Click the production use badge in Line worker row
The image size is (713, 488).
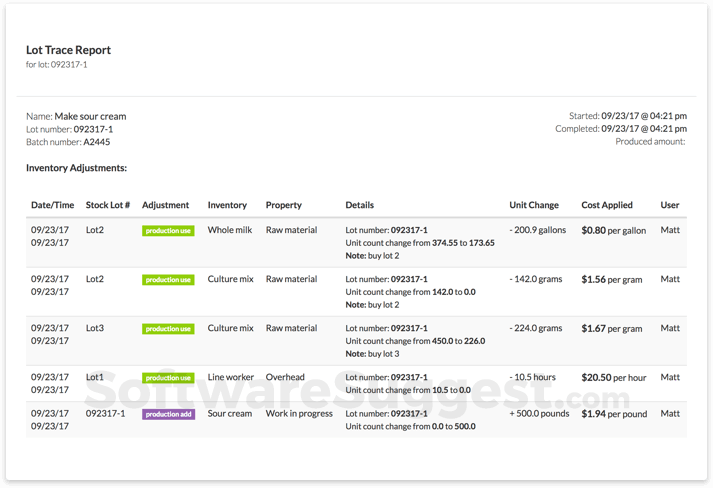click(168, 378)
